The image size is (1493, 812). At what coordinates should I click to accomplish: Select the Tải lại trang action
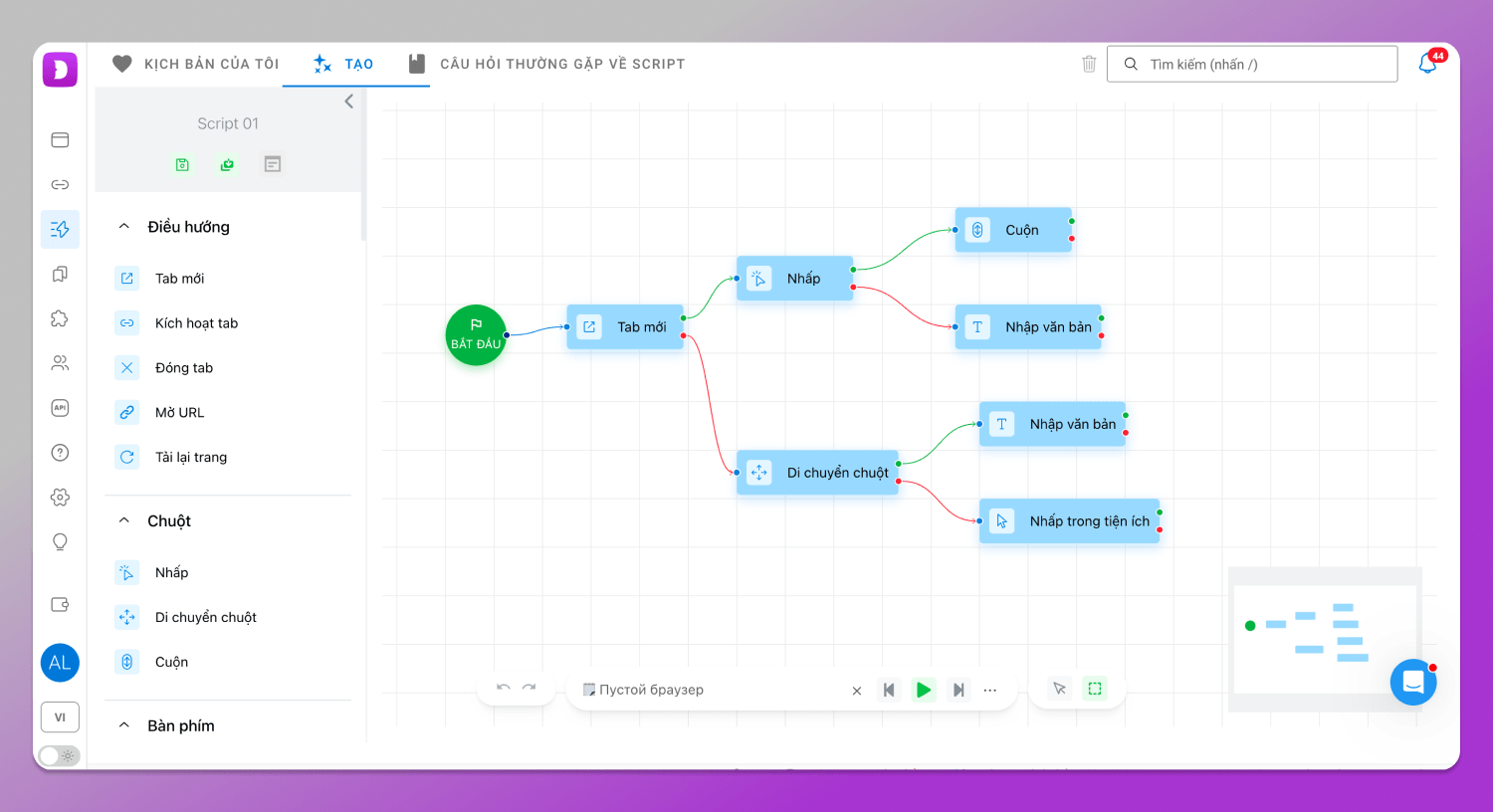coord(190,457)
